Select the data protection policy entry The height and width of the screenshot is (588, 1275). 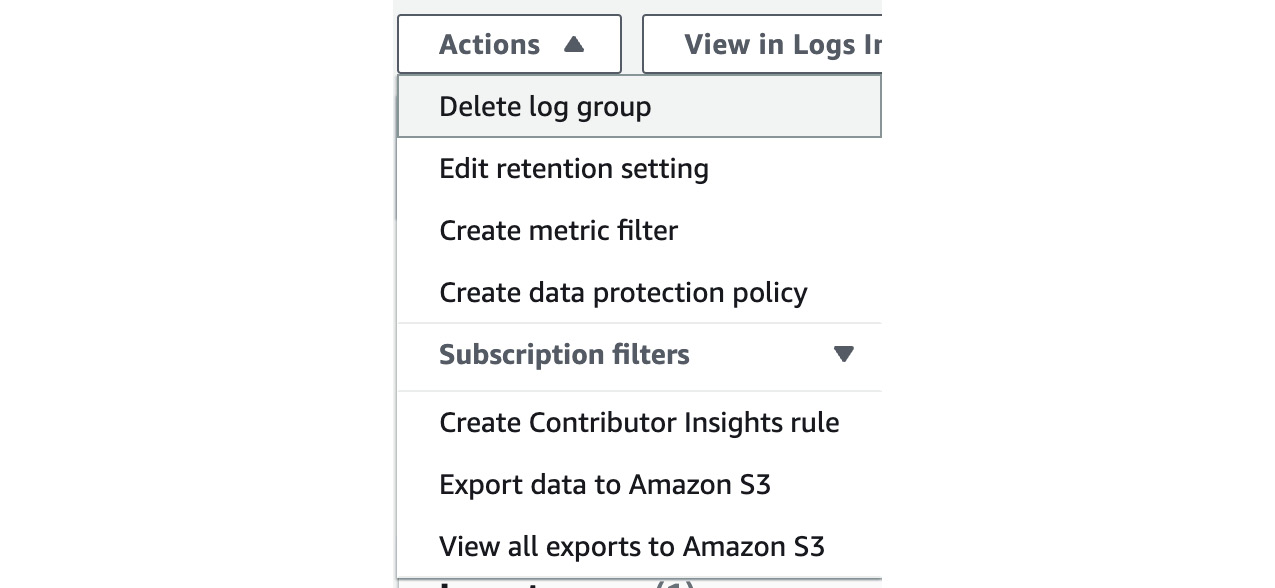tap(639, 292)
